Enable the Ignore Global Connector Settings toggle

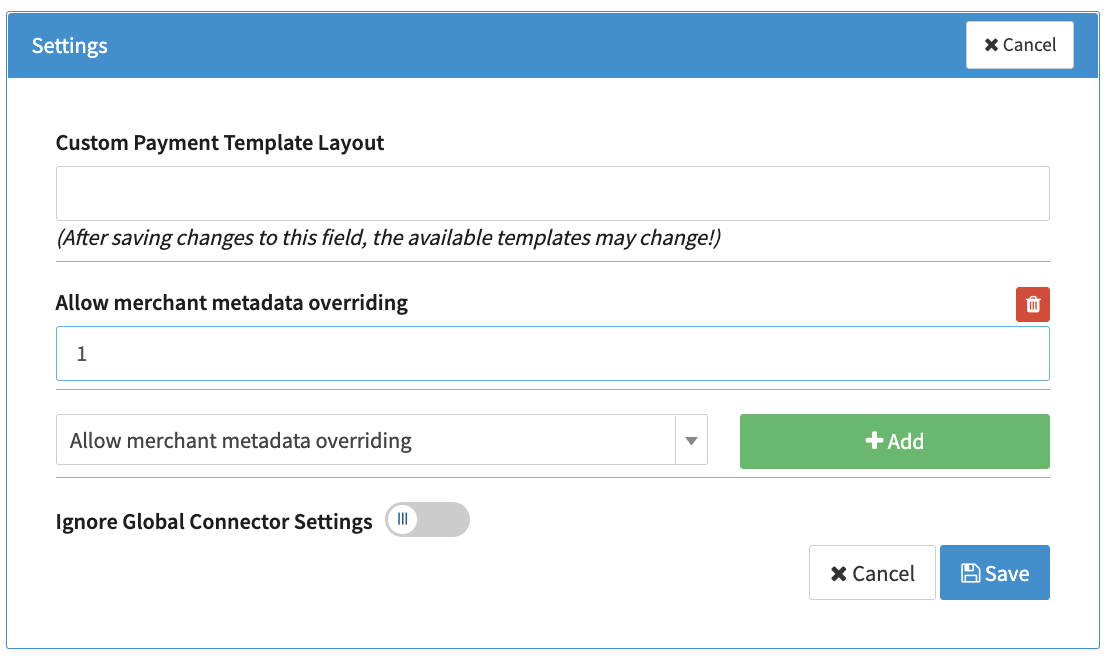(427, 520)
